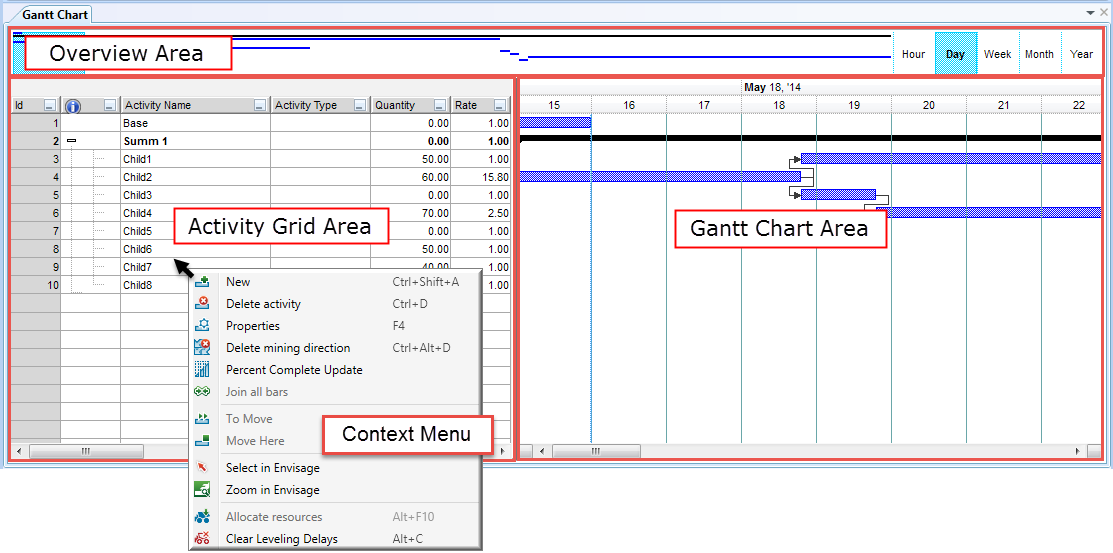
Task: Click the activity grid scrollbar left arrow
Action: pos(19,451)
